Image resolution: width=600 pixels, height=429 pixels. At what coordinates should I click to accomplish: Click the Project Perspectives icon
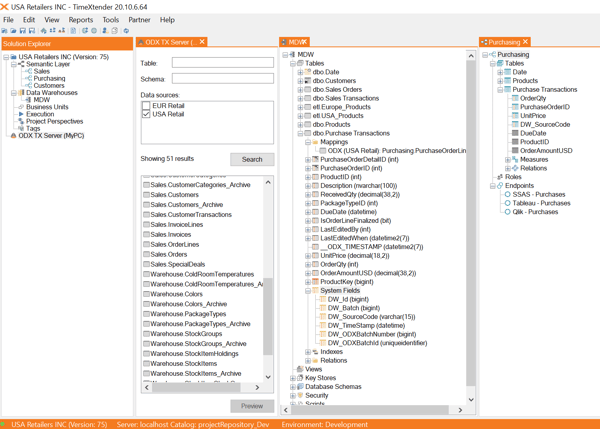[x=21, y=121]
